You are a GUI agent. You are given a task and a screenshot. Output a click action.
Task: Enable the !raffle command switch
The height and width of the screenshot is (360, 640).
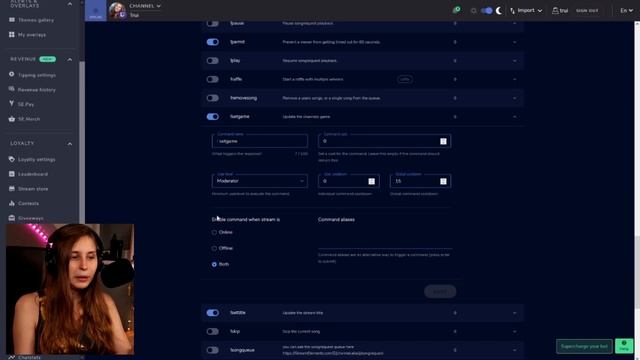[213, 79]
